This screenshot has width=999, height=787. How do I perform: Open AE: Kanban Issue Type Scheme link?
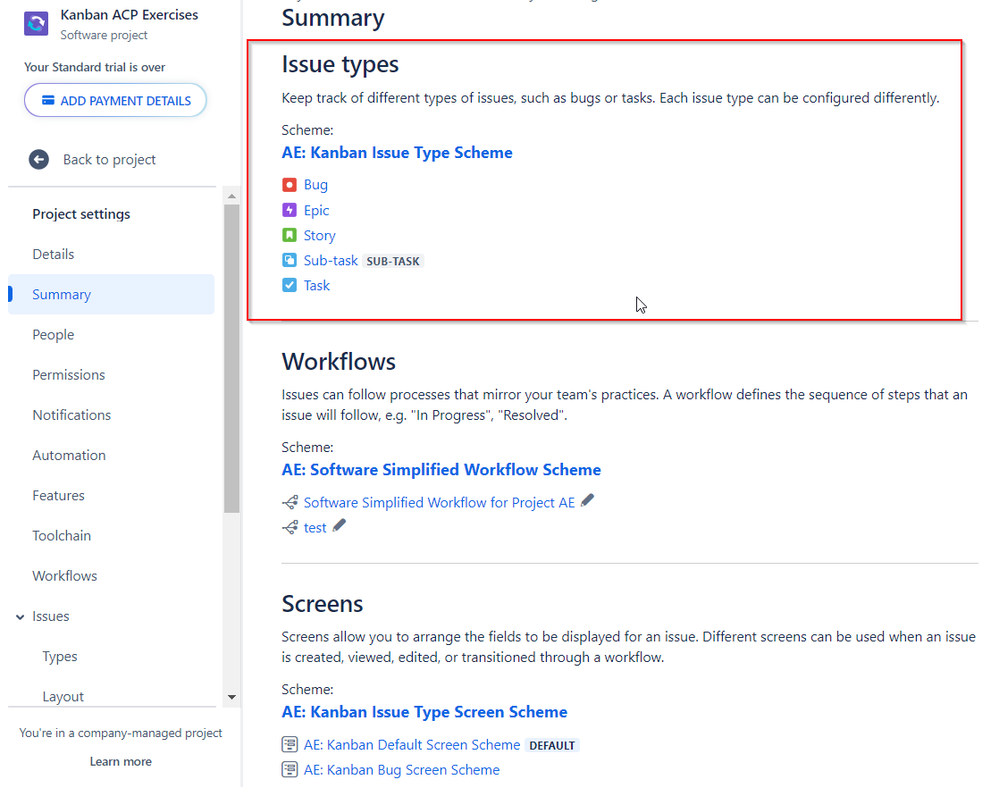coord(397,153)
